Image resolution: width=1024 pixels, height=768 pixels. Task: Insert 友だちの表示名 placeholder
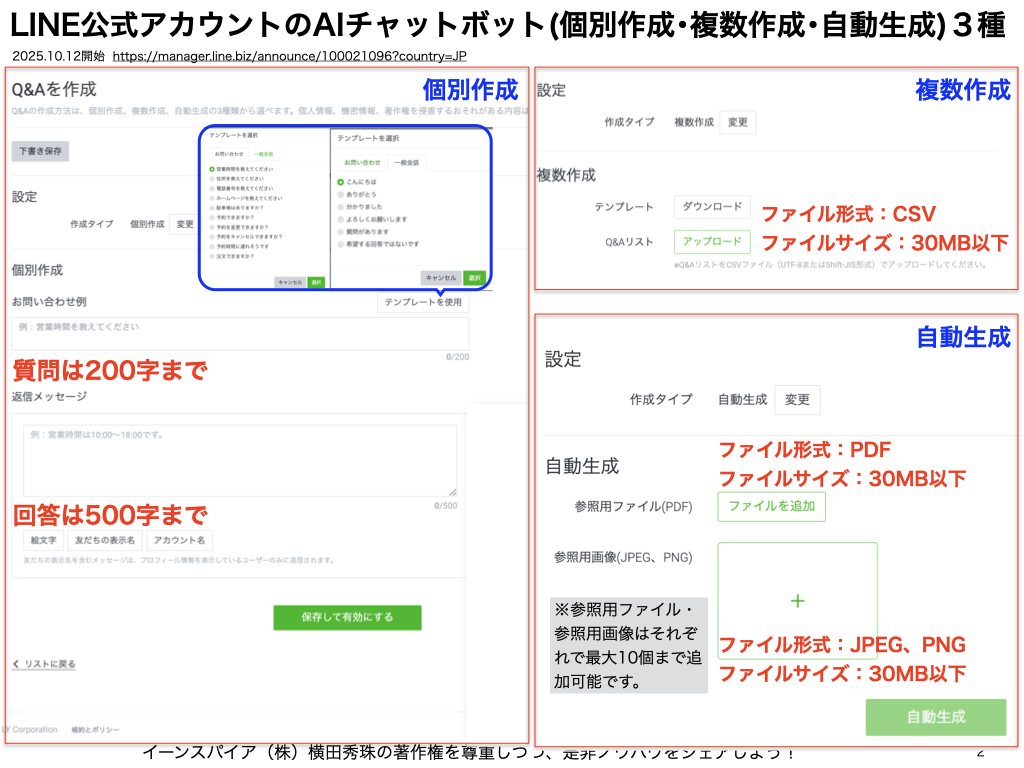[x=104, y=540]
